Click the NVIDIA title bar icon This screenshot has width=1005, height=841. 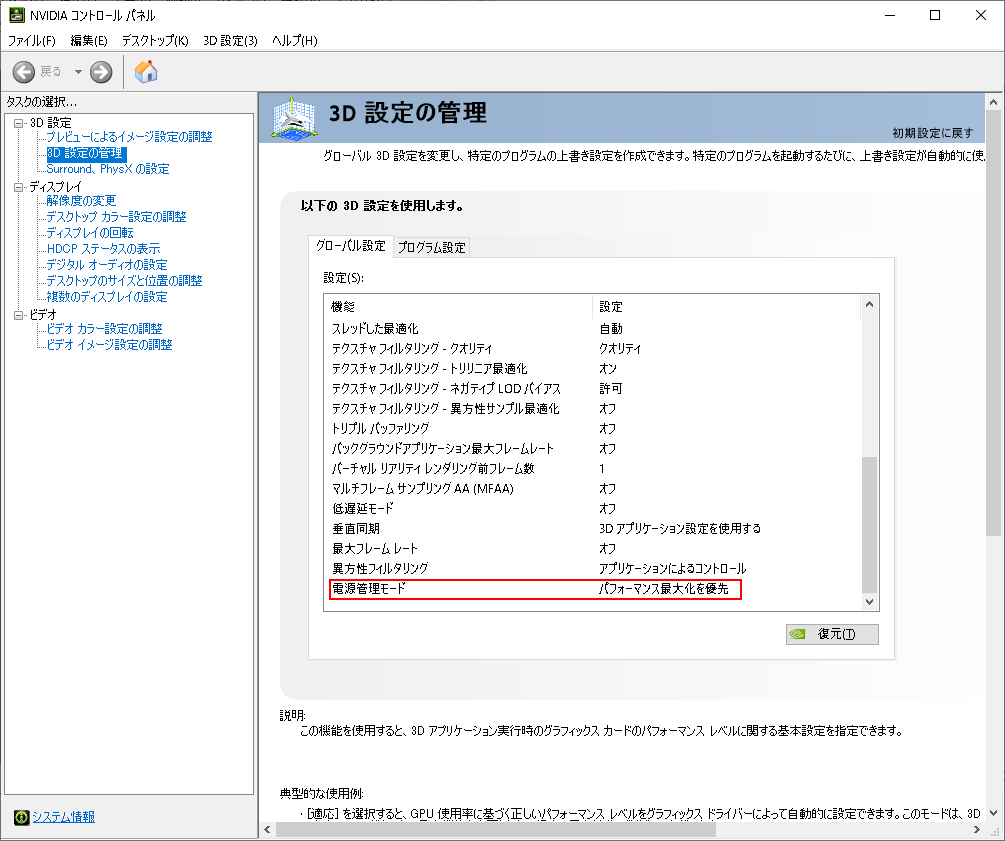point(17,15)
